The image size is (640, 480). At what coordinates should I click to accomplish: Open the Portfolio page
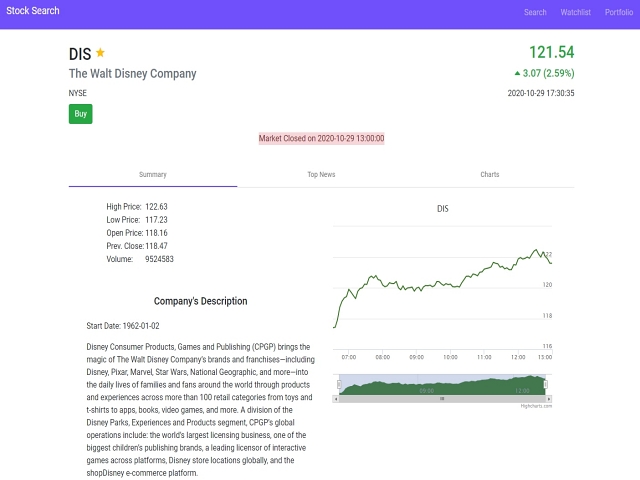(619, 13)
